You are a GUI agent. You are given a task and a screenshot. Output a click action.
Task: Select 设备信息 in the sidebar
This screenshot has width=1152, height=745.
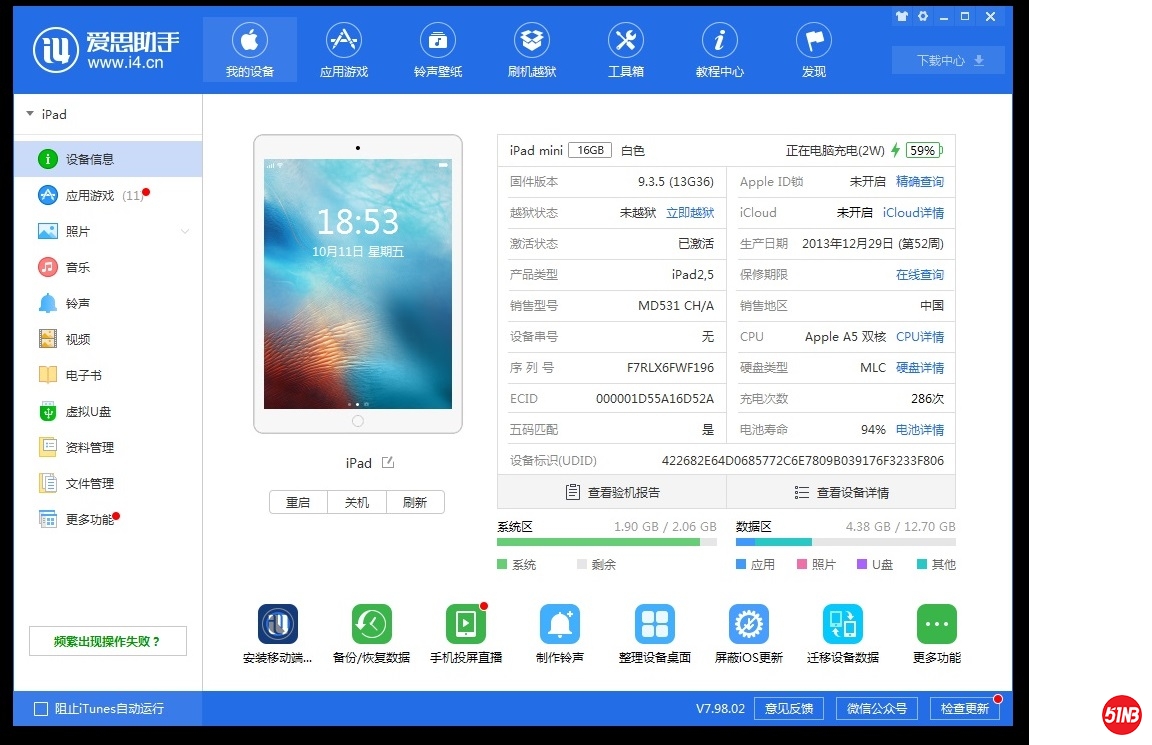pos(108,159)
